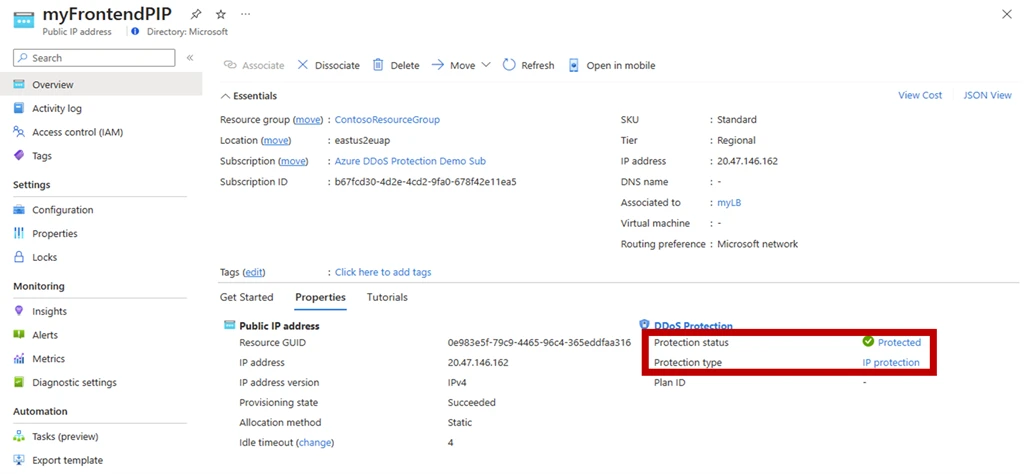
Task: Mark resource as favorite with star icon
Action: coord(220,15)
